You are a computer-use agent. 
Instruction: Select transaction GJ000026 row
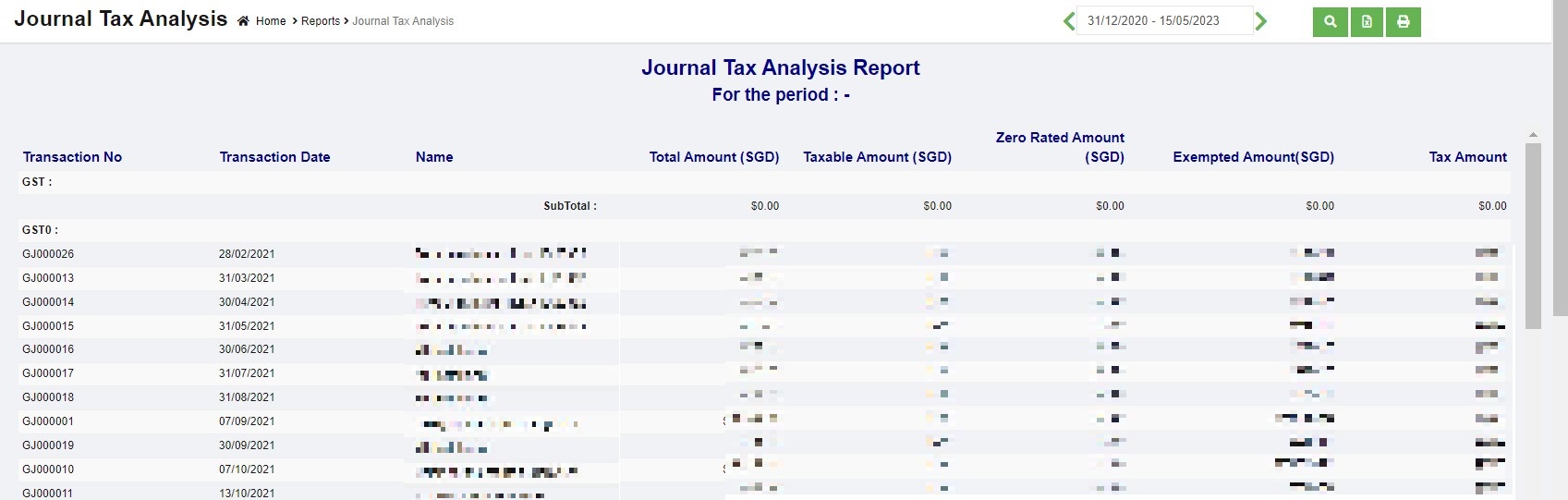(48, 254)
